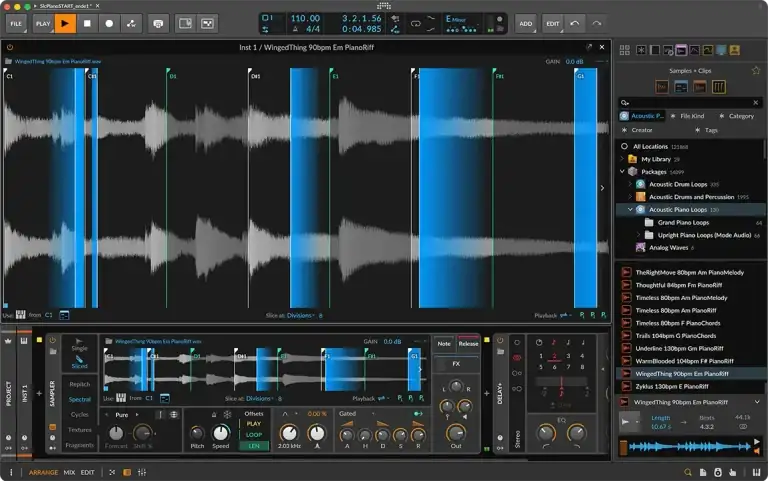Open the ADD menu
The image size is (768, 481).
[x=526, y=24]
